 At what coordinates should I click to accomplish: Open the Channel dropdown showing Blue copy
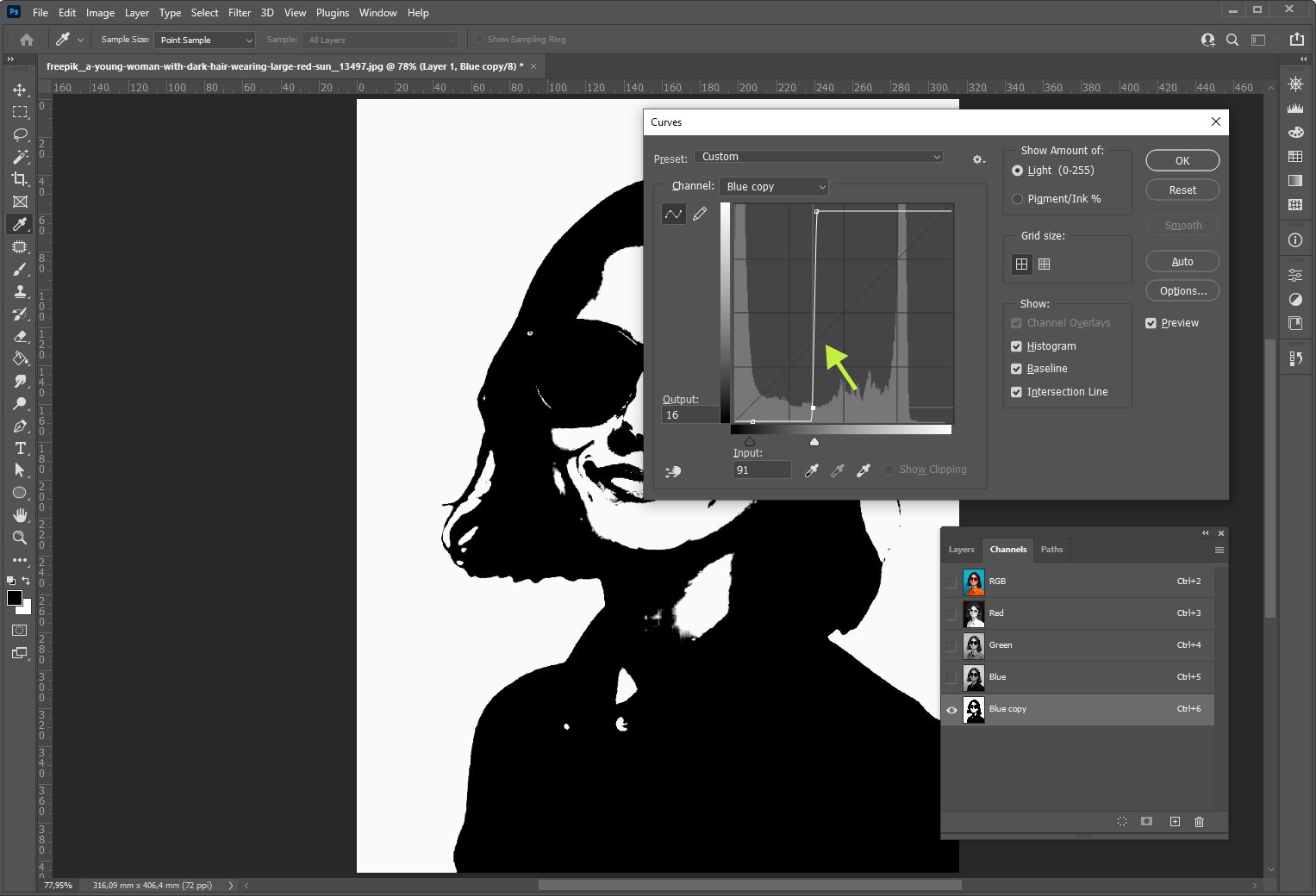click(x=774, y=187)
